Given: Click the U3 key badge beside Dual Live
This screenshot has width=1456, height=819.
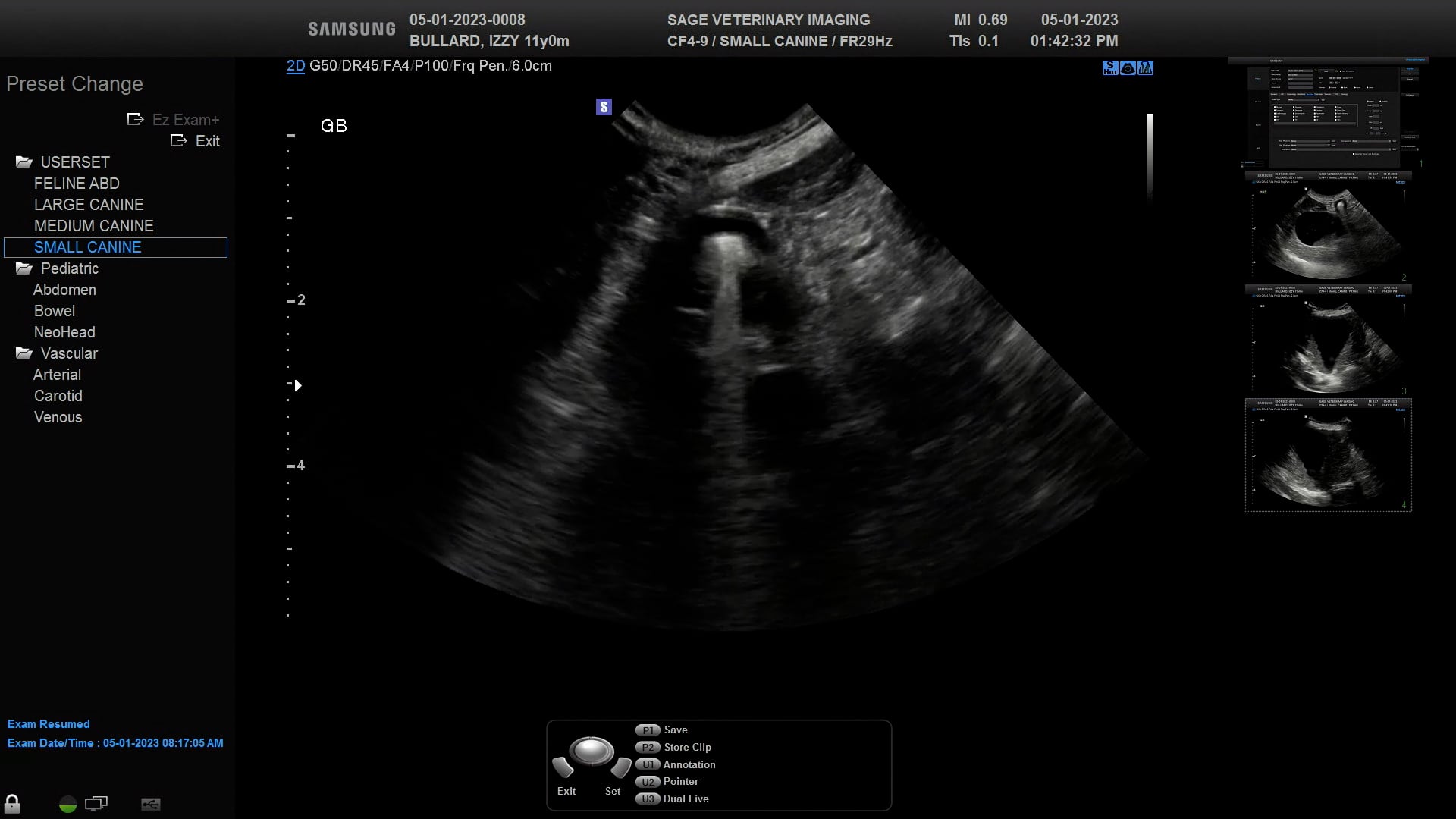Looking at the screenshot, I should point(648,799).
